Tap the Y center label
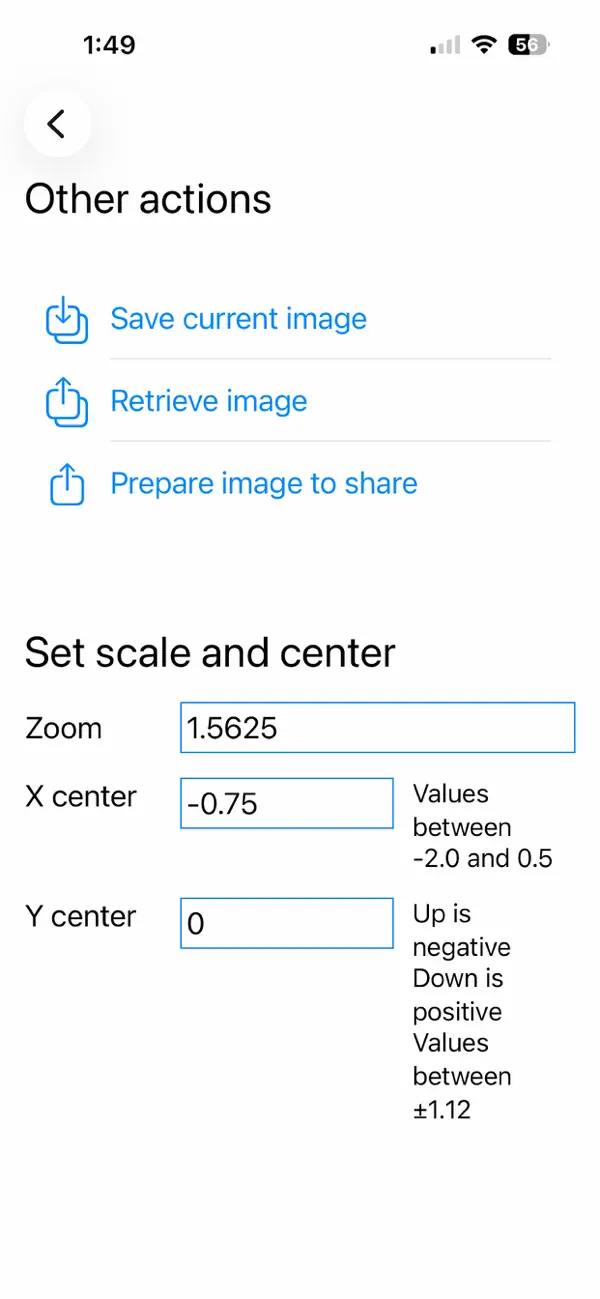600x1299 pixels. tap(81, 916)
